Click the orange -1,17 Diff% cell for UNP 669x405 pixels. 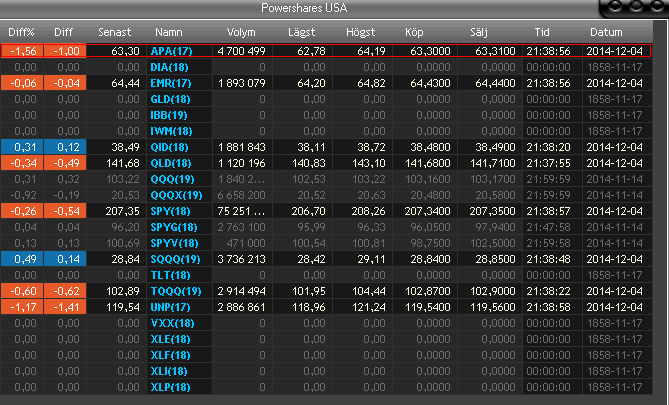pyautogui.click(x=22, y=307)
